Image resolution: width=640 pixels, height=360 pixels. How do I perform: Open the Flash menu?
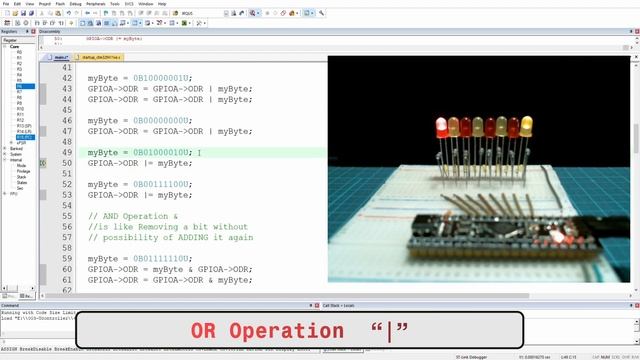click(60, 4)
